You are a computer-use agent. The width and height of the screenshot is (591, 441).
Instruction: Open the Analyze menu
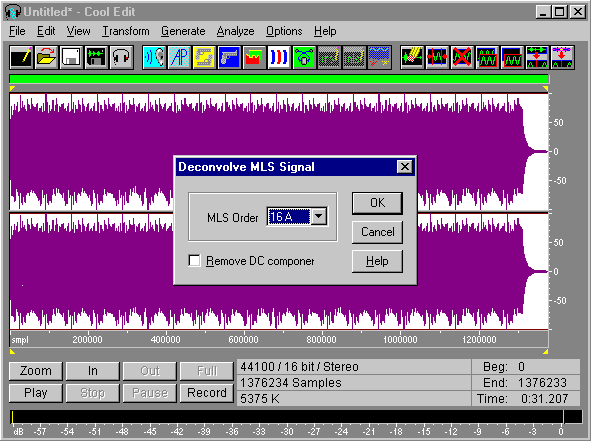tap(235, 31)
